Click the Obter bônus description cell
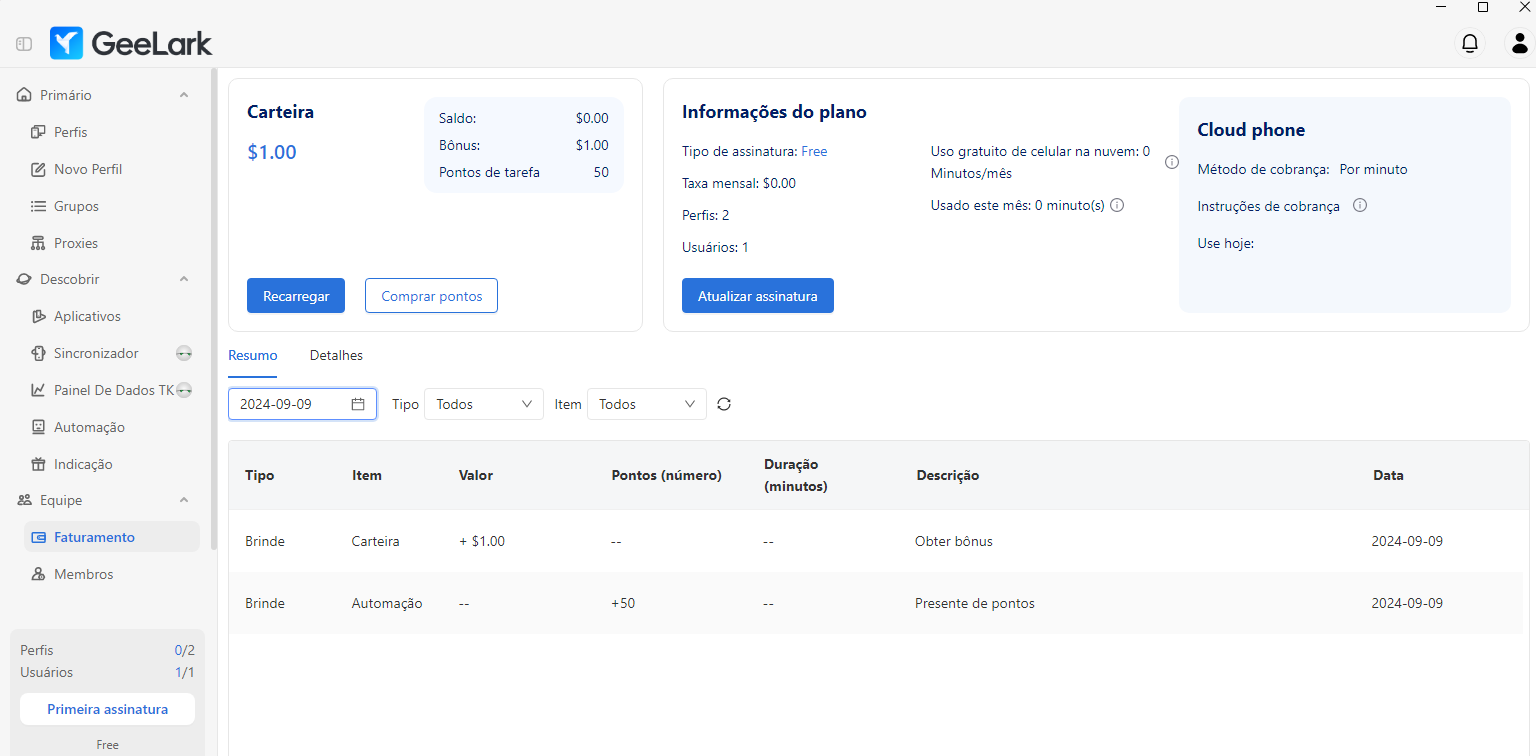 coord(954,541)
